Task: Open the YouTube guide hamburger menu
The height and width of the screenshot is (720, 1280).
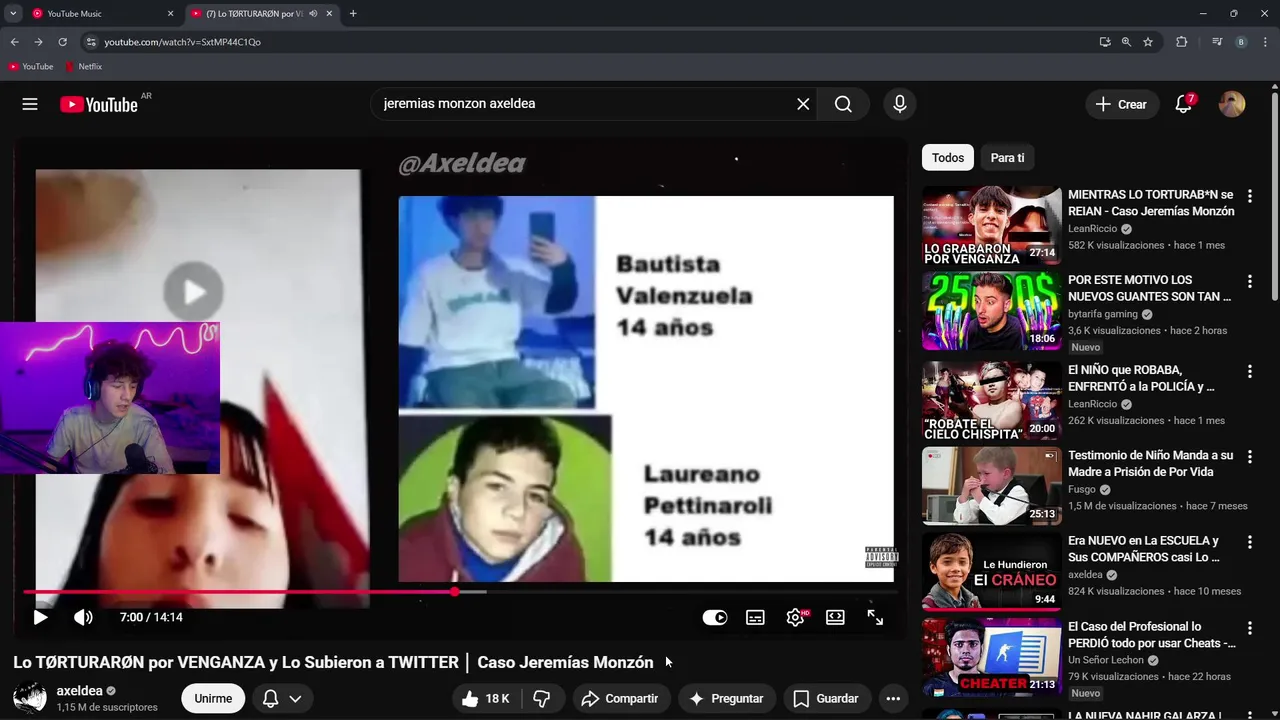Action: [x=30, y=104]
